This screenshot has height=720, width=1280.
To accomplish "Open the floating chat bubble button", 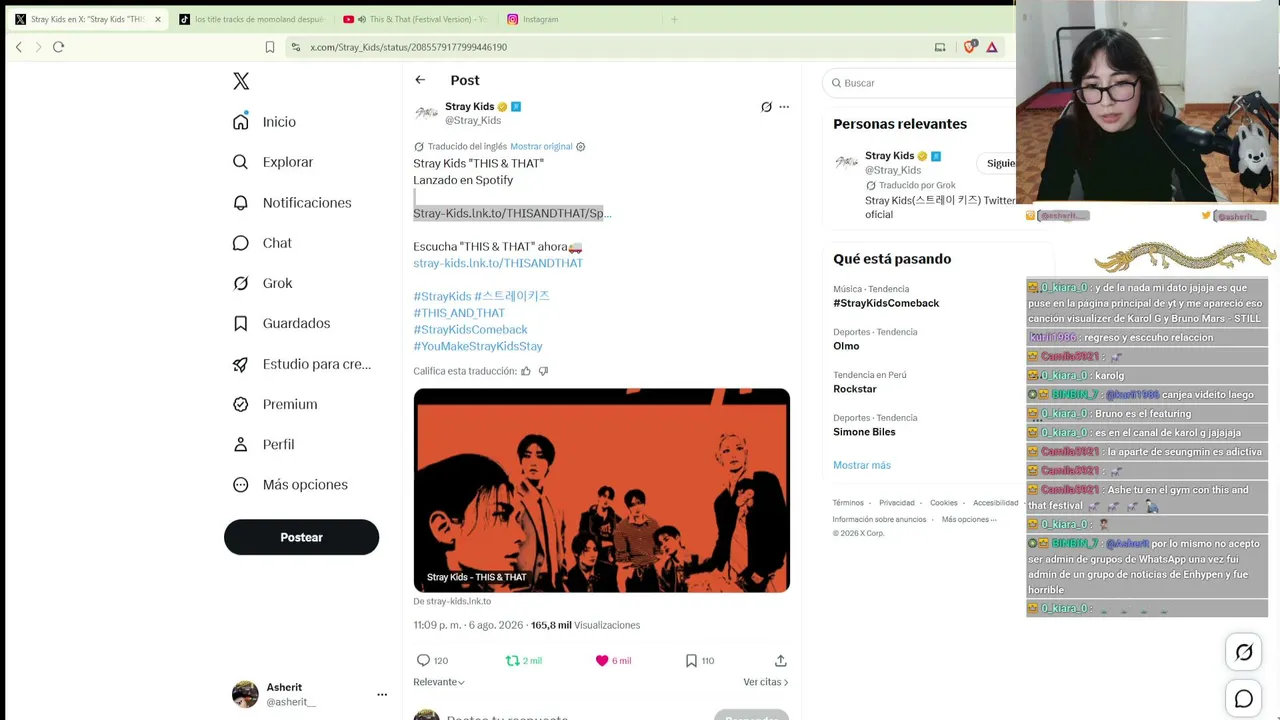I will 1244,699.
